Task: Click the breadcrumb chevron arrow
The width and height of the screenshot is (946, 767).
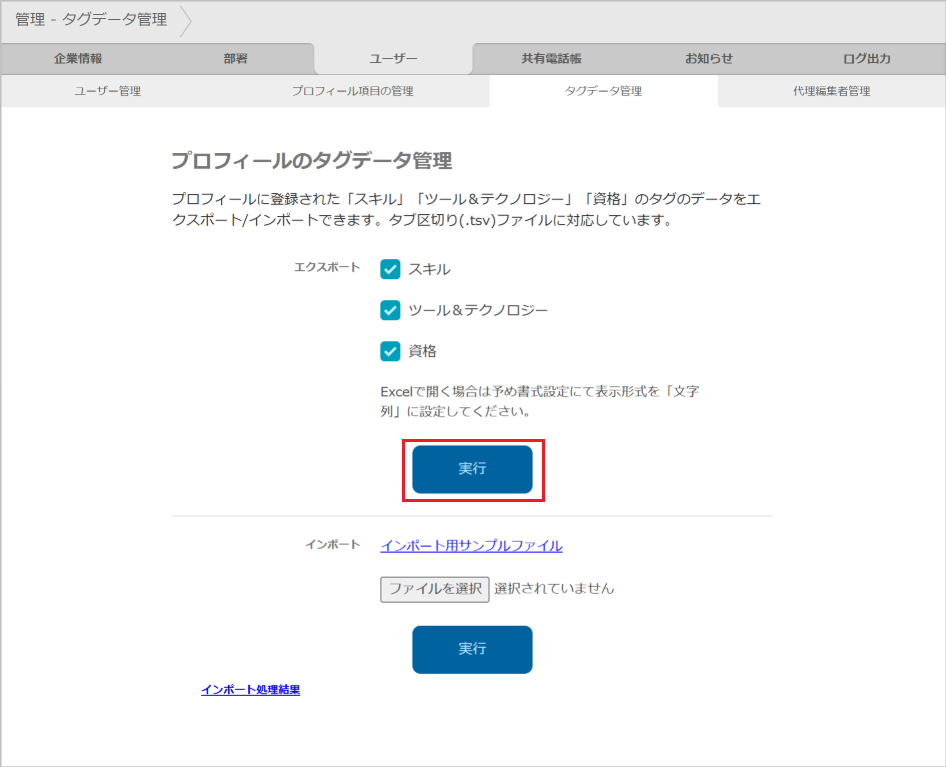Action: [186, 20]
